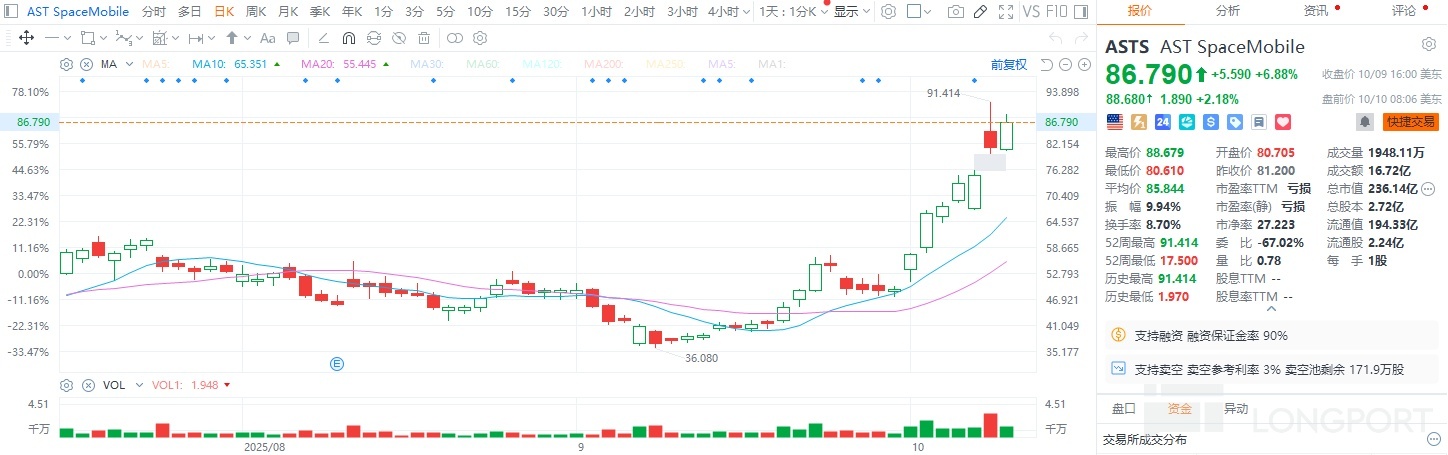The height and width of the screenshot is (455, 1448).
Task: Expand the 显示 display dropdown
Action: coord(851,12)
